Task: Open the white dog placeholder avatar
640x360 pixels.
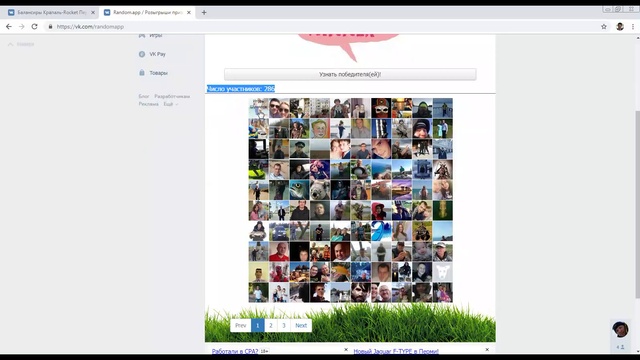Action: (x=442, y=272)
